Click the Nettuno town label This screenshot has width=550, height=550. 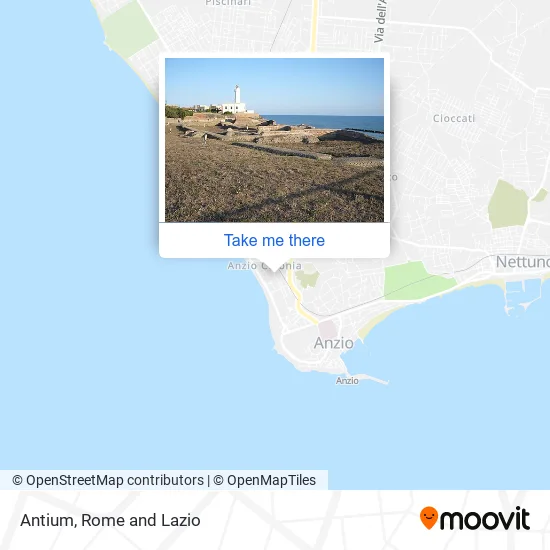[x=523, y=262]
